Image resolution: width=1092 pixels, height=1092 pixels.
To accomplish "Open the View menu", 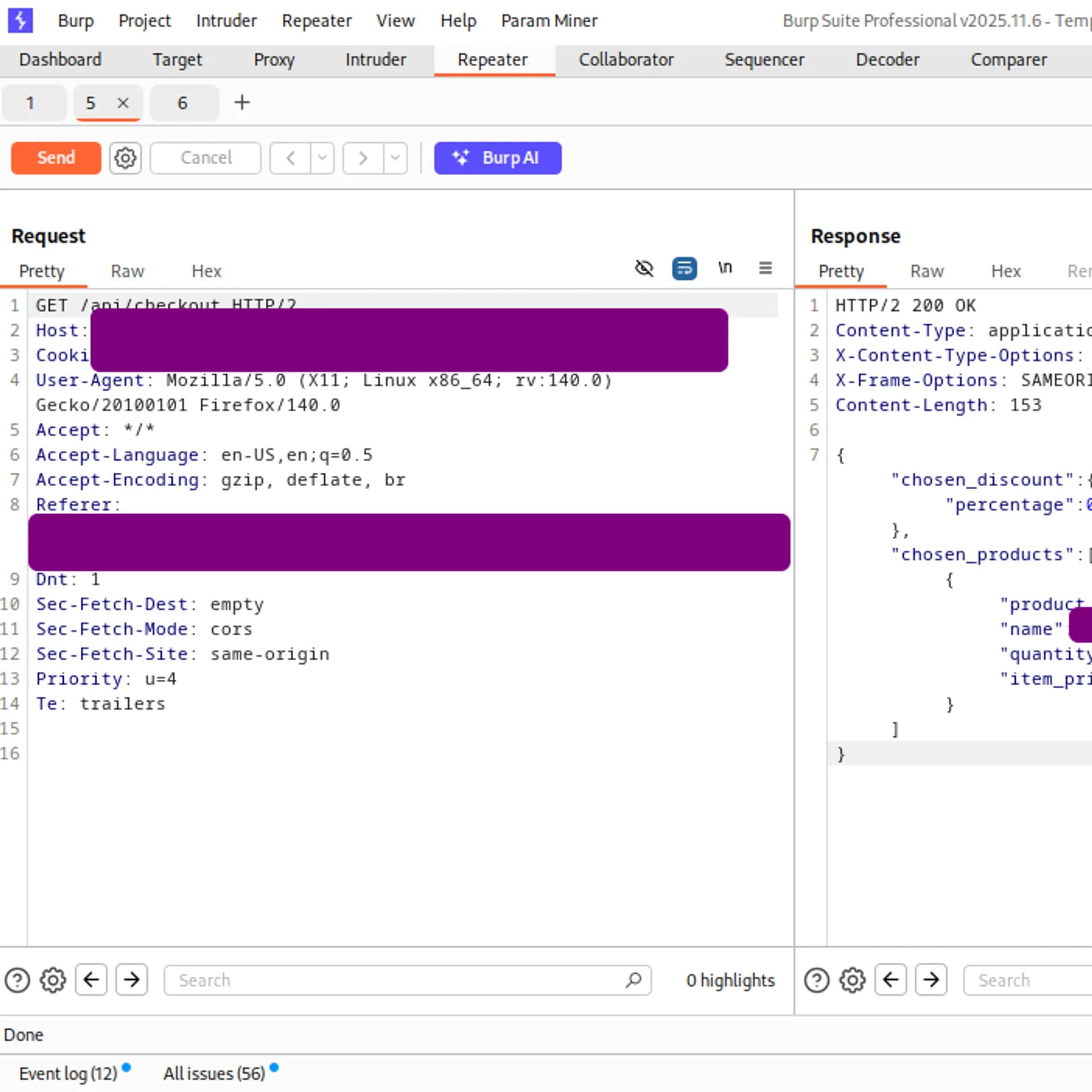I will 395,21.
